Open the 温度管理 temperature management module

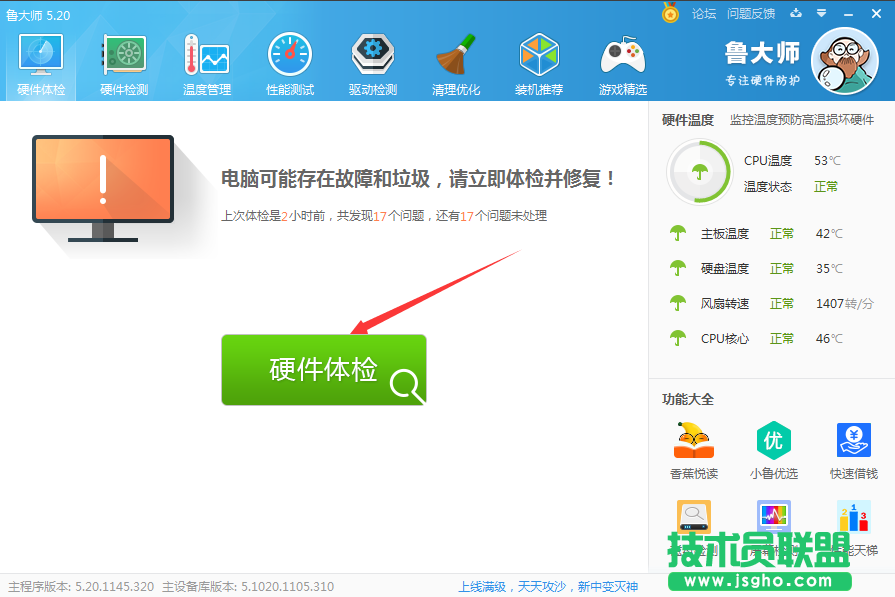click(207, 60)
